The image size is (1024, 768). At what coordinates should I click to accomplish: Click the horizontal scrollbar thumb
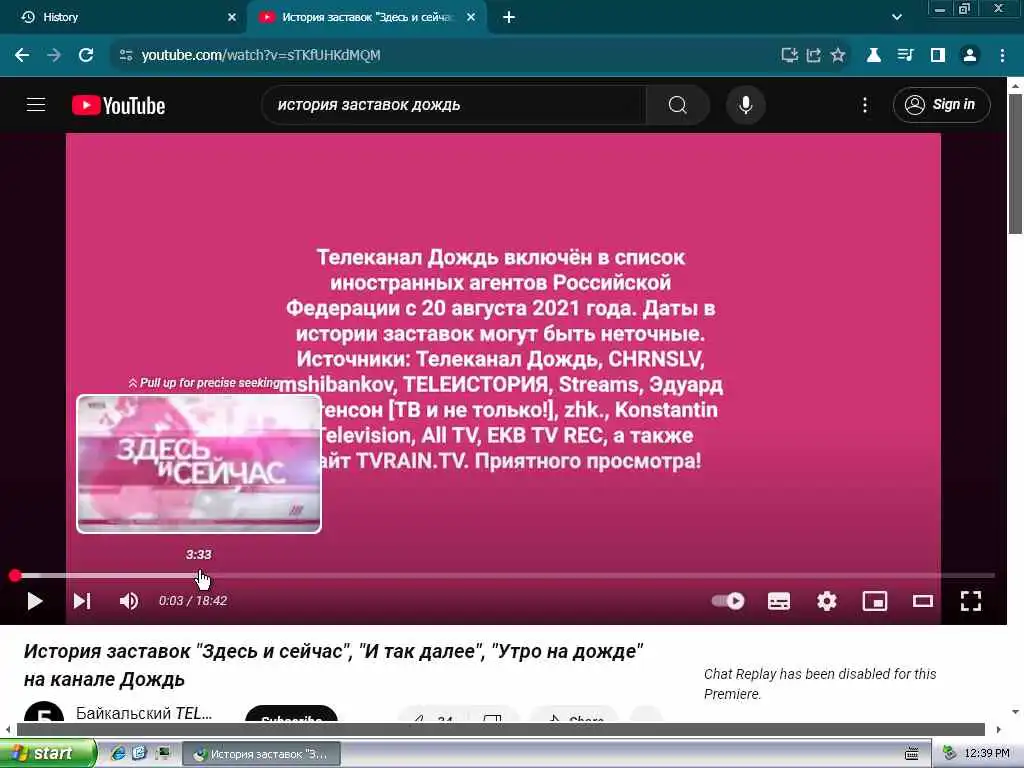501,729
